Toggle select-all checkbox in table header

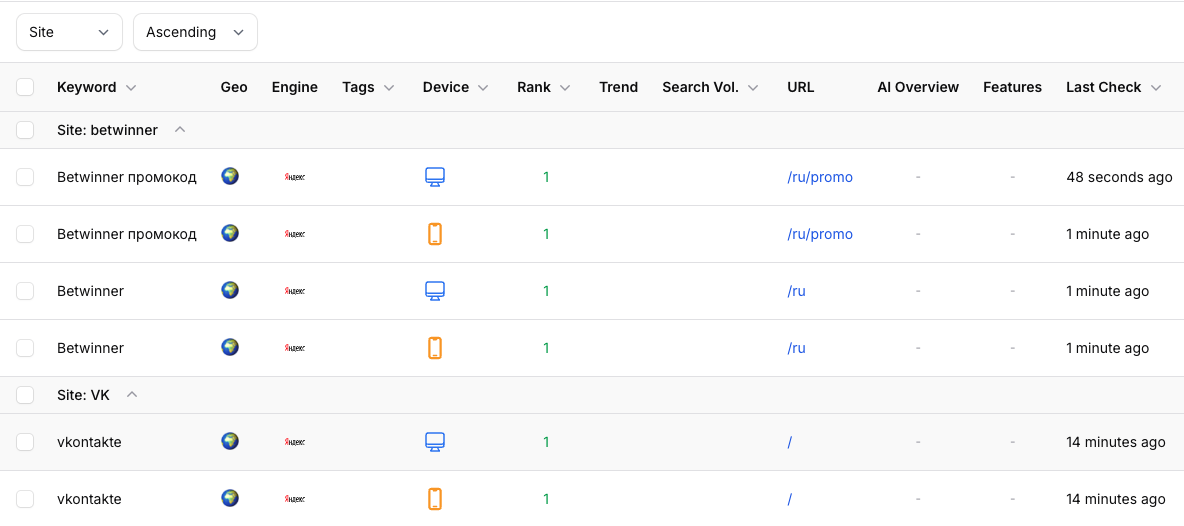tap(25, 87)
